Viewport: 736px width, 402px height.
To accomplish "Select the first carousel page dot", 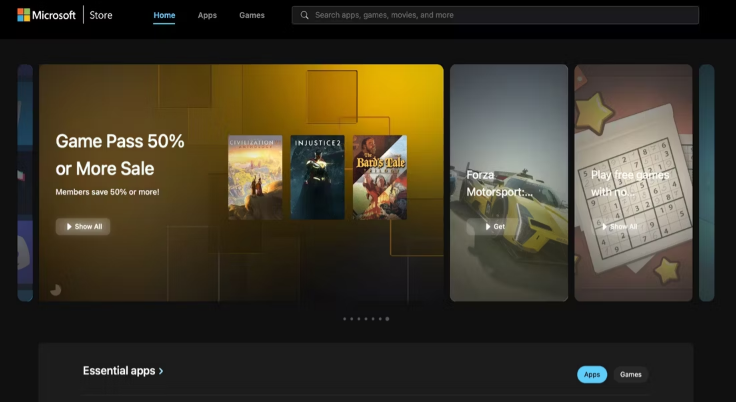I will tap(345, 319).
